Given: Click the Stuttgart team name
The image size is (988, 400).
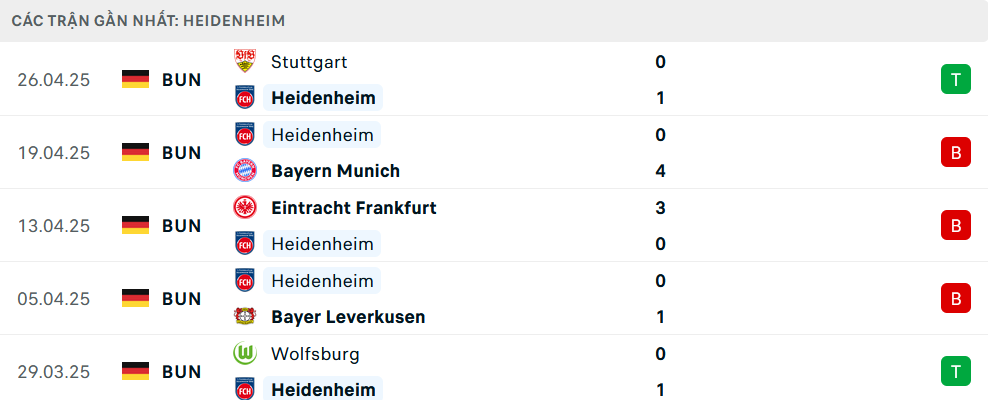Looking at the screenshot, I should click(x=309, y=62).
